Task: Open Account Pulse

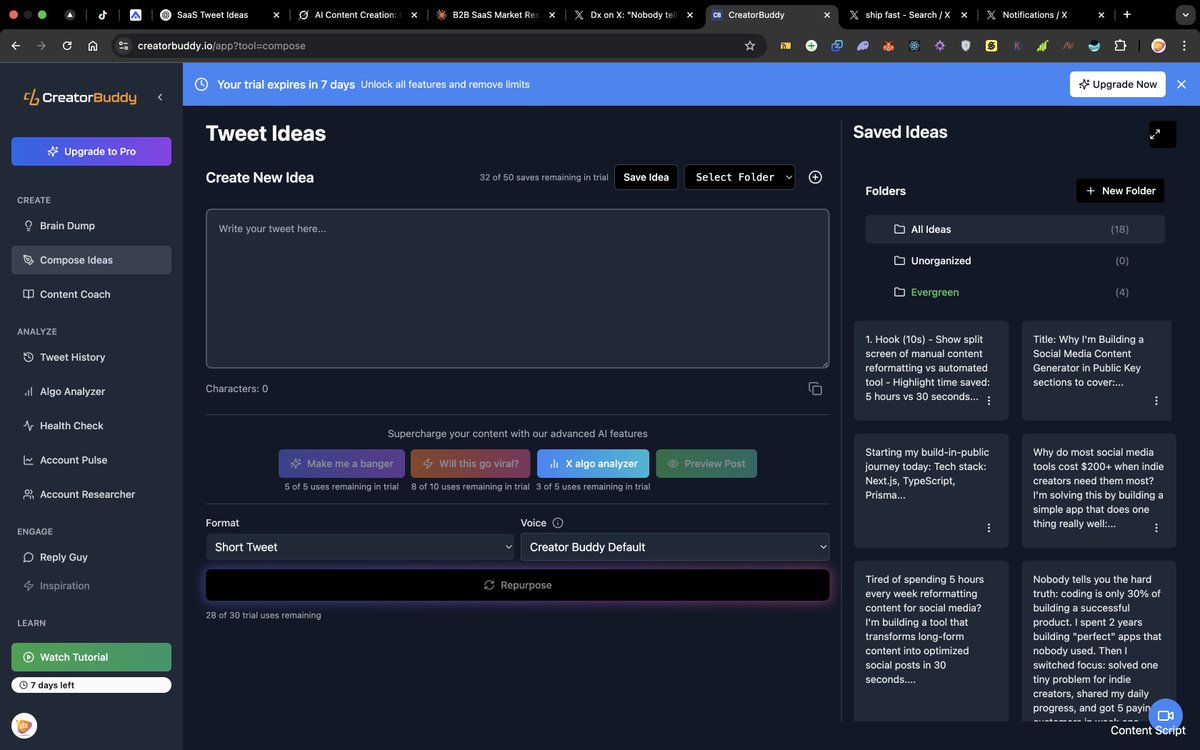Action: (91, 460)
